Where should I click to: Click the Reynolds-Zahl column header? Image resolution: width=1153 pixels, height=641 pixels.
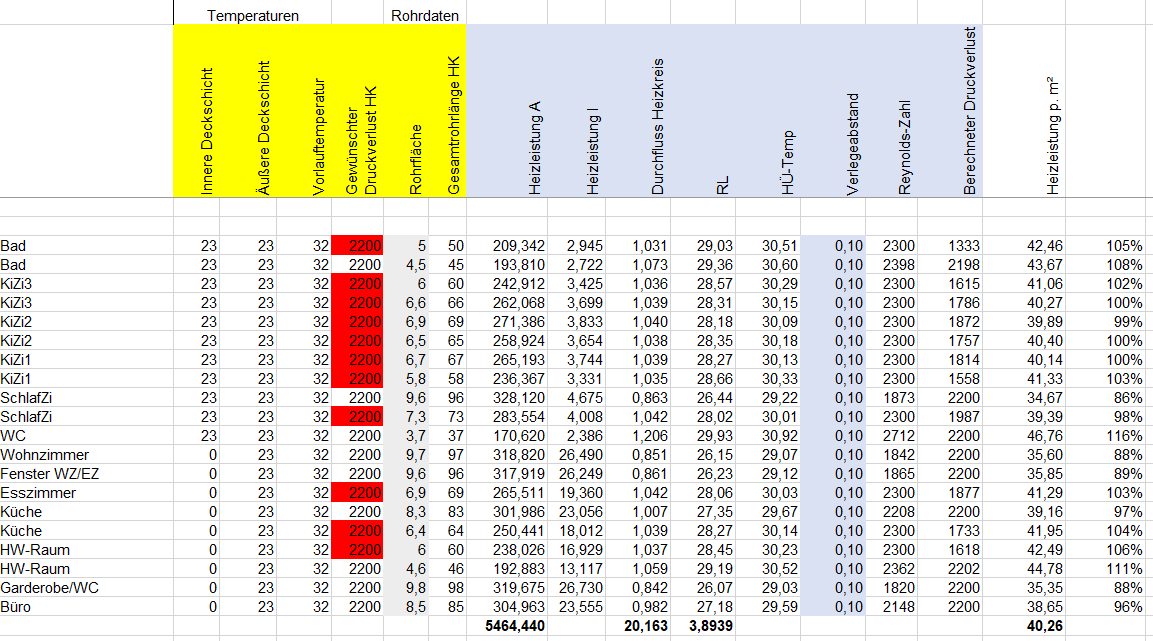click(x=904, y=148)
